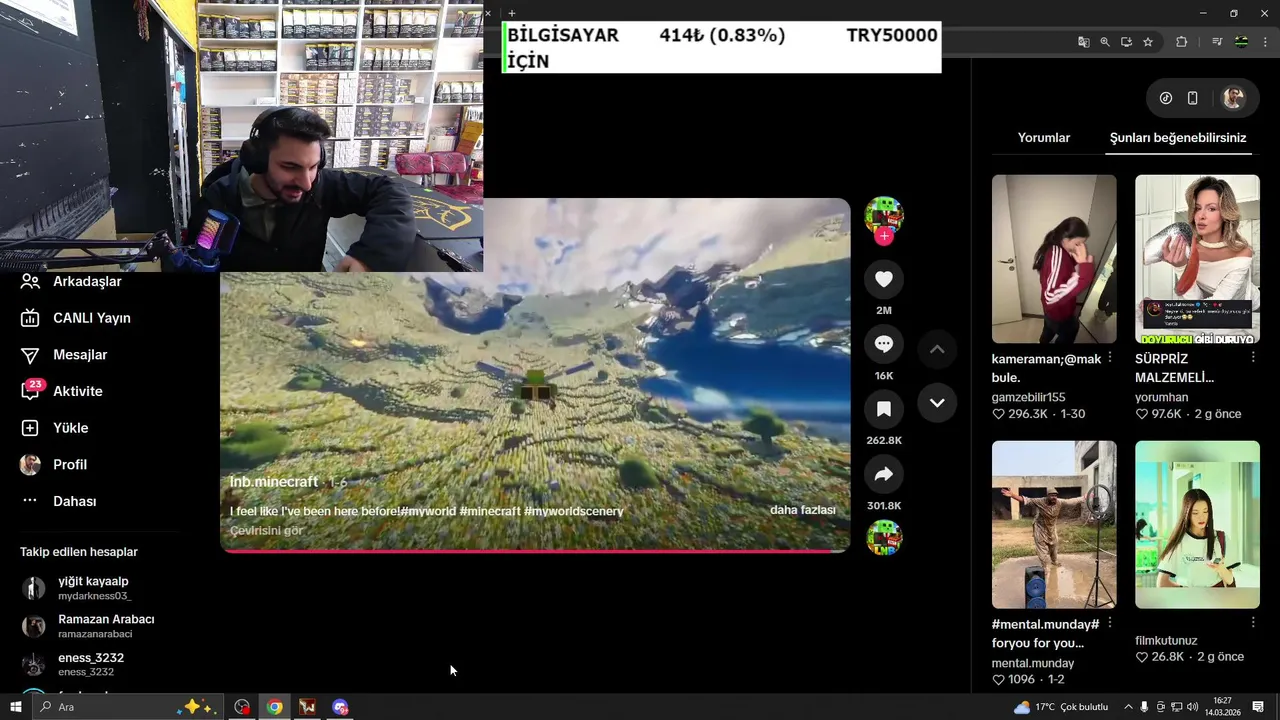Open the lnb.minecraft username link

tap(274, 482)
